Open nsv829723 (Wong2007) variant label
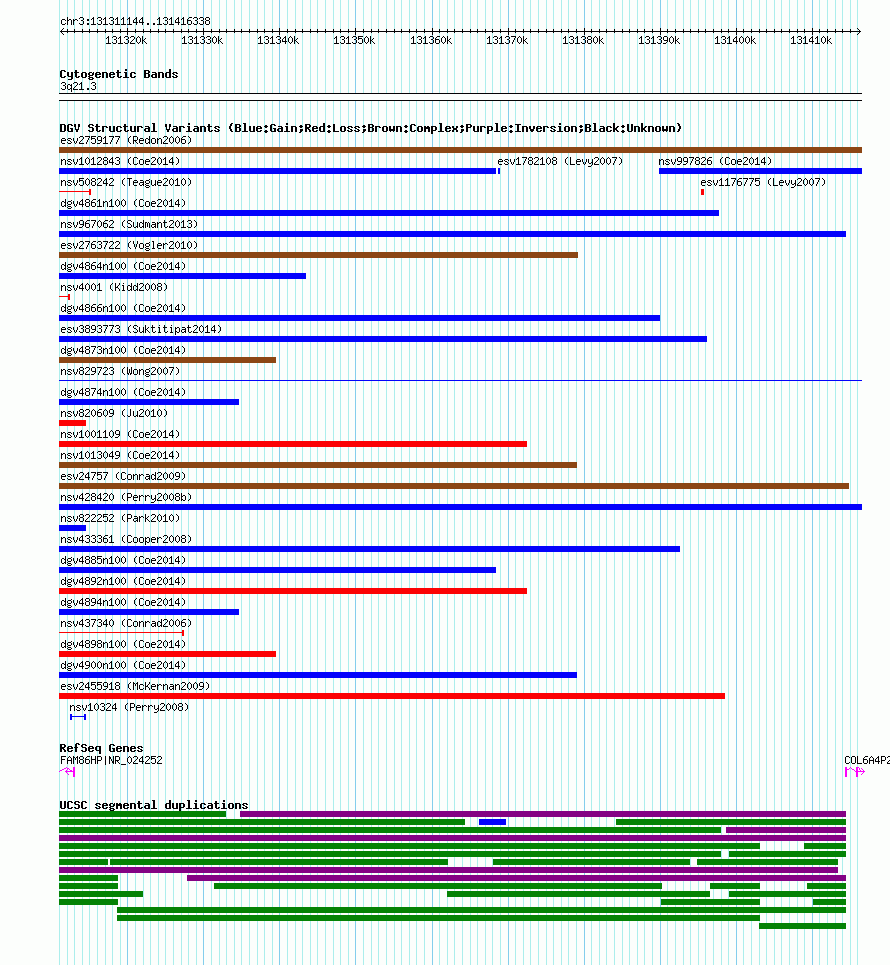This screenshot has width=890, height=965. pos(120,371)
